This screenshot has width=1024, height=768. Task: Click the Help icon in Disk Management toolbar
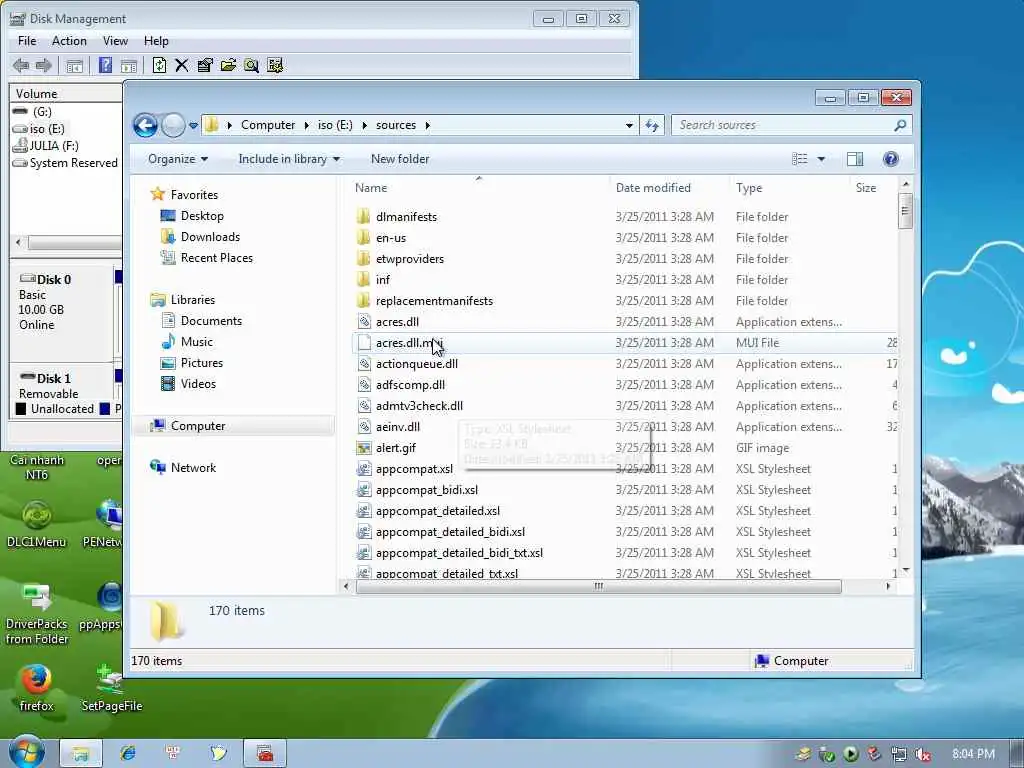105,65
